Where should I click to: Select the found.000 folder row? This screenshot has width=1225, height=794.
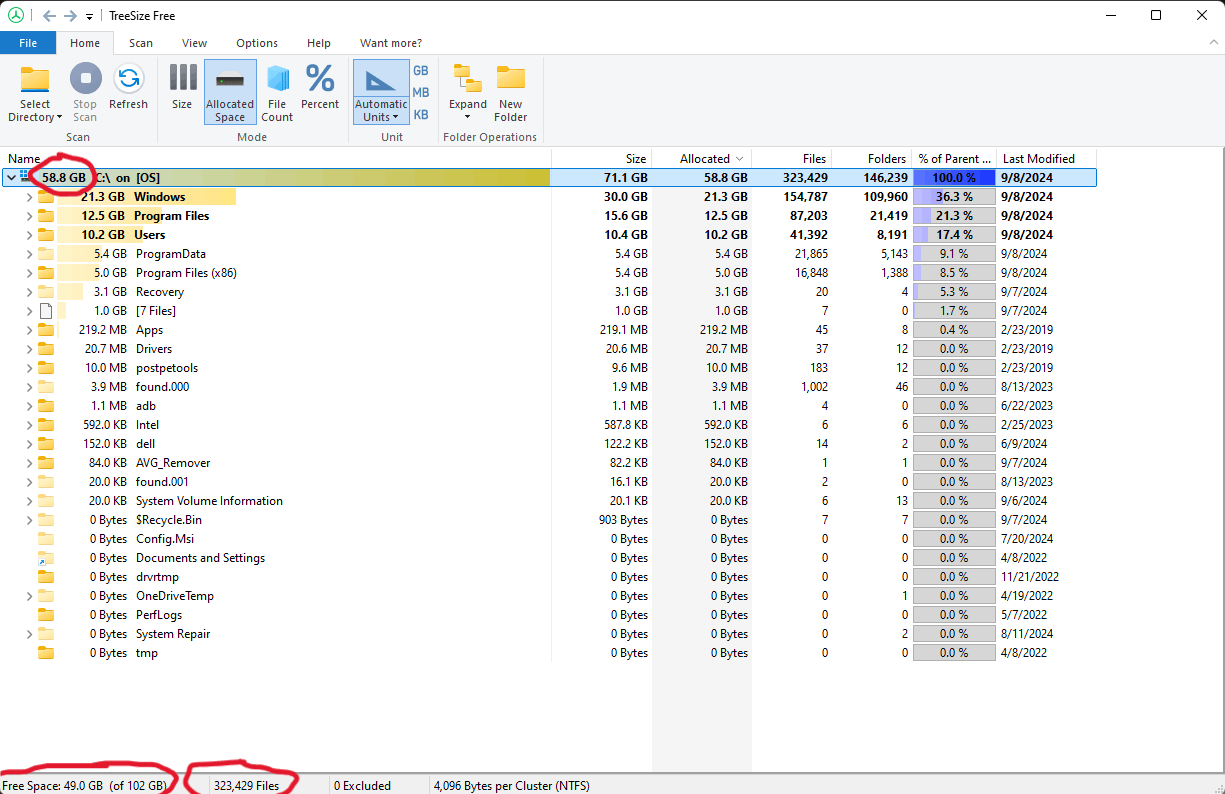[x=549, y=387]
